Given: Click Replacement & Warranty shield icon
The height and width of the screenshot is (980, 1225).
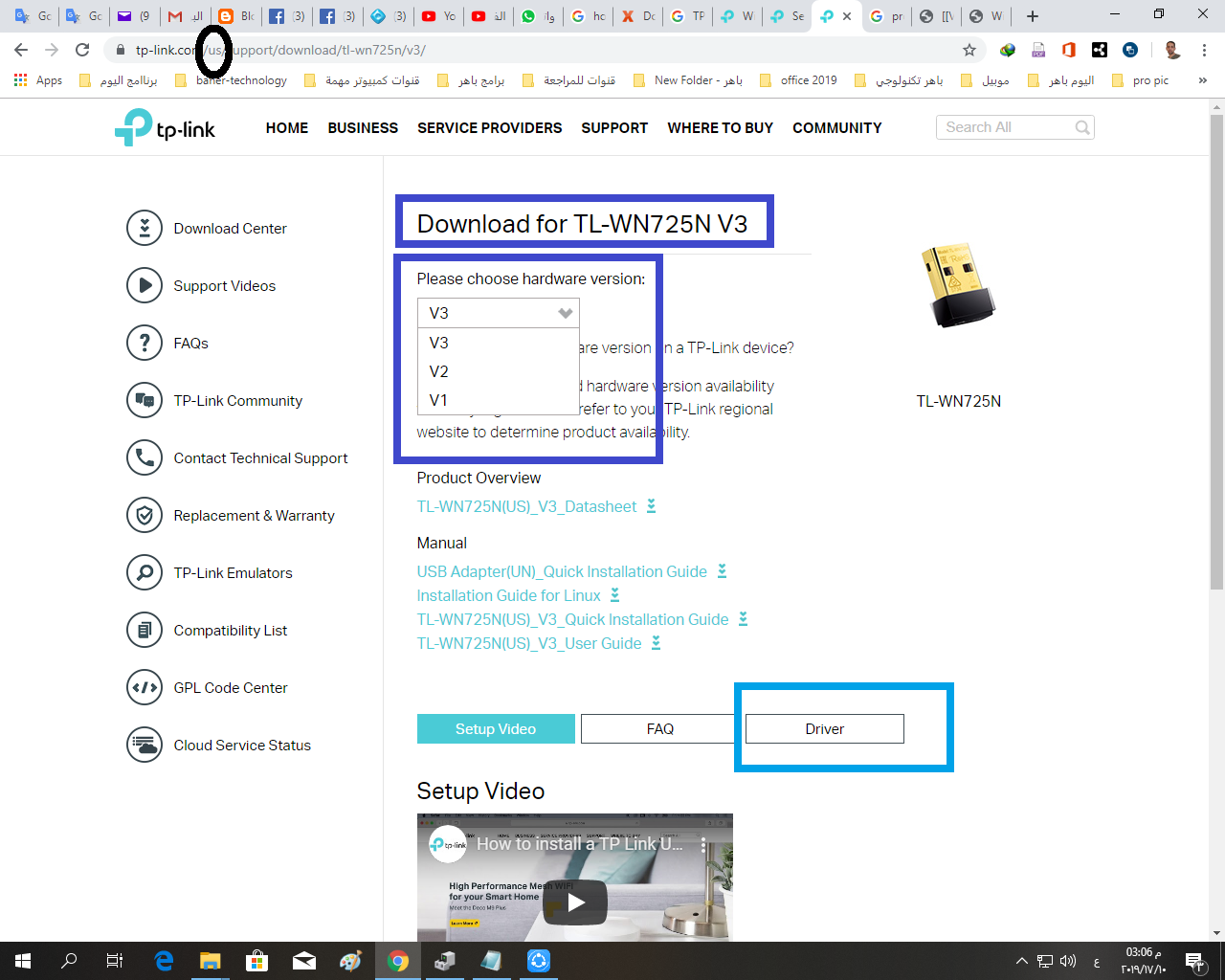Looking at the screenshot, I should (x=145, y=516).
